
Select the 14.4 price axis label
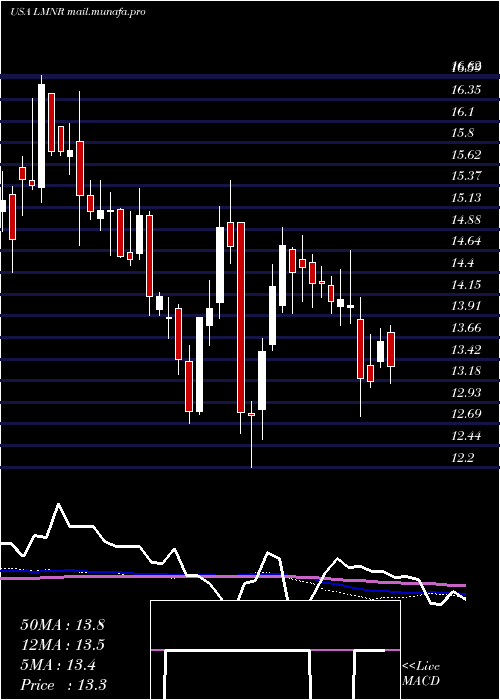pyautogui.click(x=462, y=263)
